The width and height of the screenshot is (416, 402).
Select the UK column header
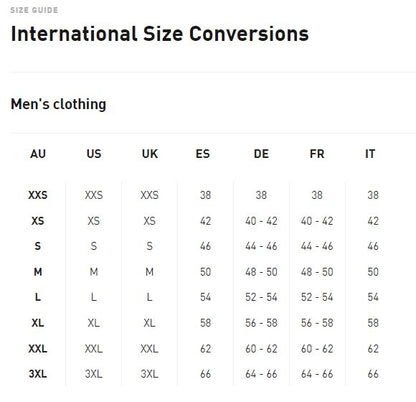click(x=150, y=154)
